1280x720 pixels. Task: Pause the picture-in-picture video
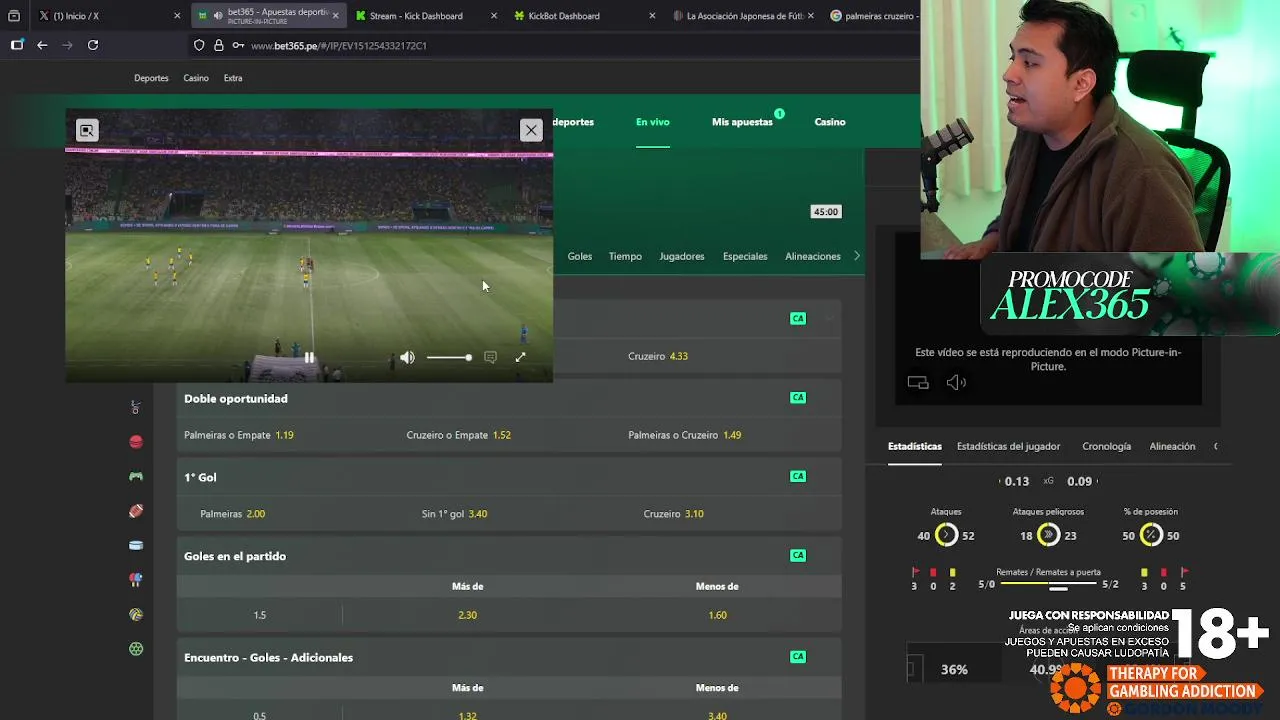click(309, 357)
